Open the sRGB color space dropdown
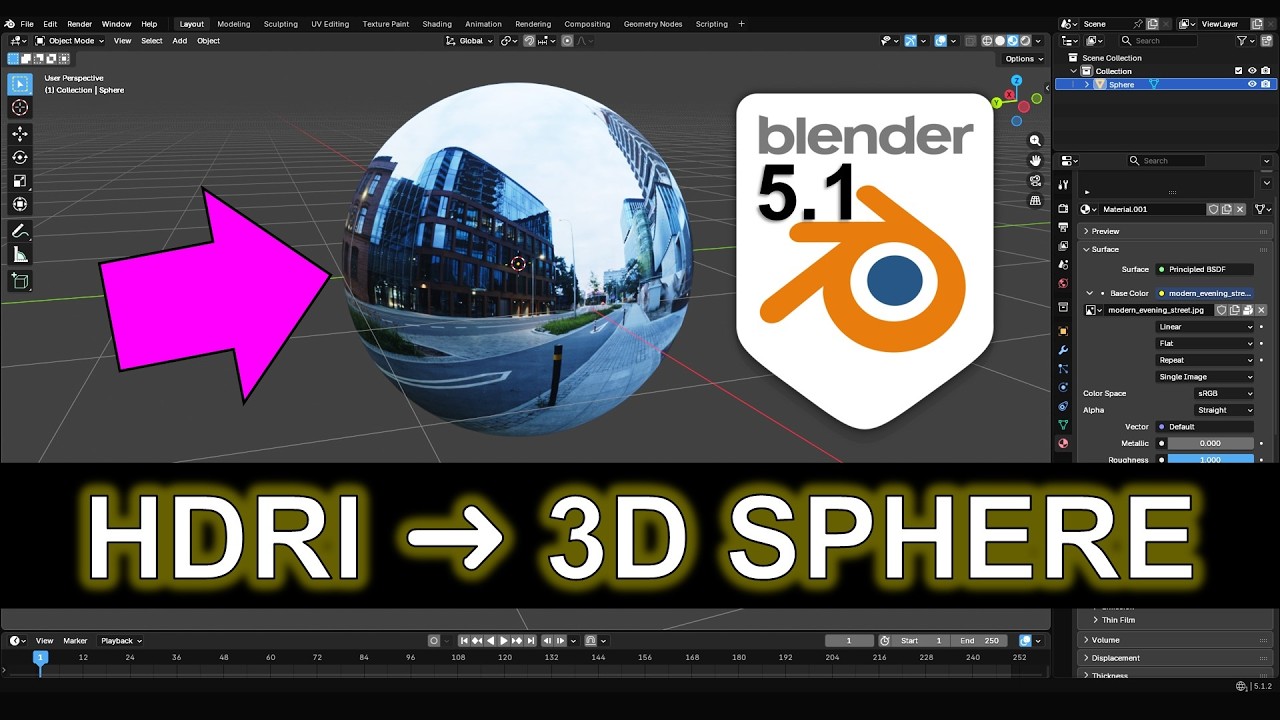The width and height of the screenshot is (1280, 720). click(x=1225, y=393)
